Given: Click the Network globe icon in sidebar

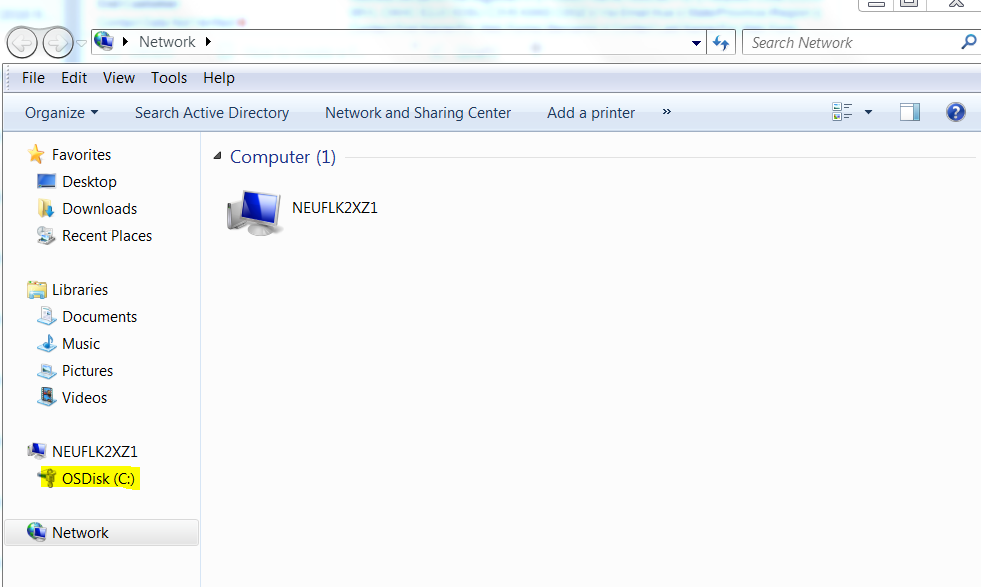Looking at the screenshot, I should (36, 532).
